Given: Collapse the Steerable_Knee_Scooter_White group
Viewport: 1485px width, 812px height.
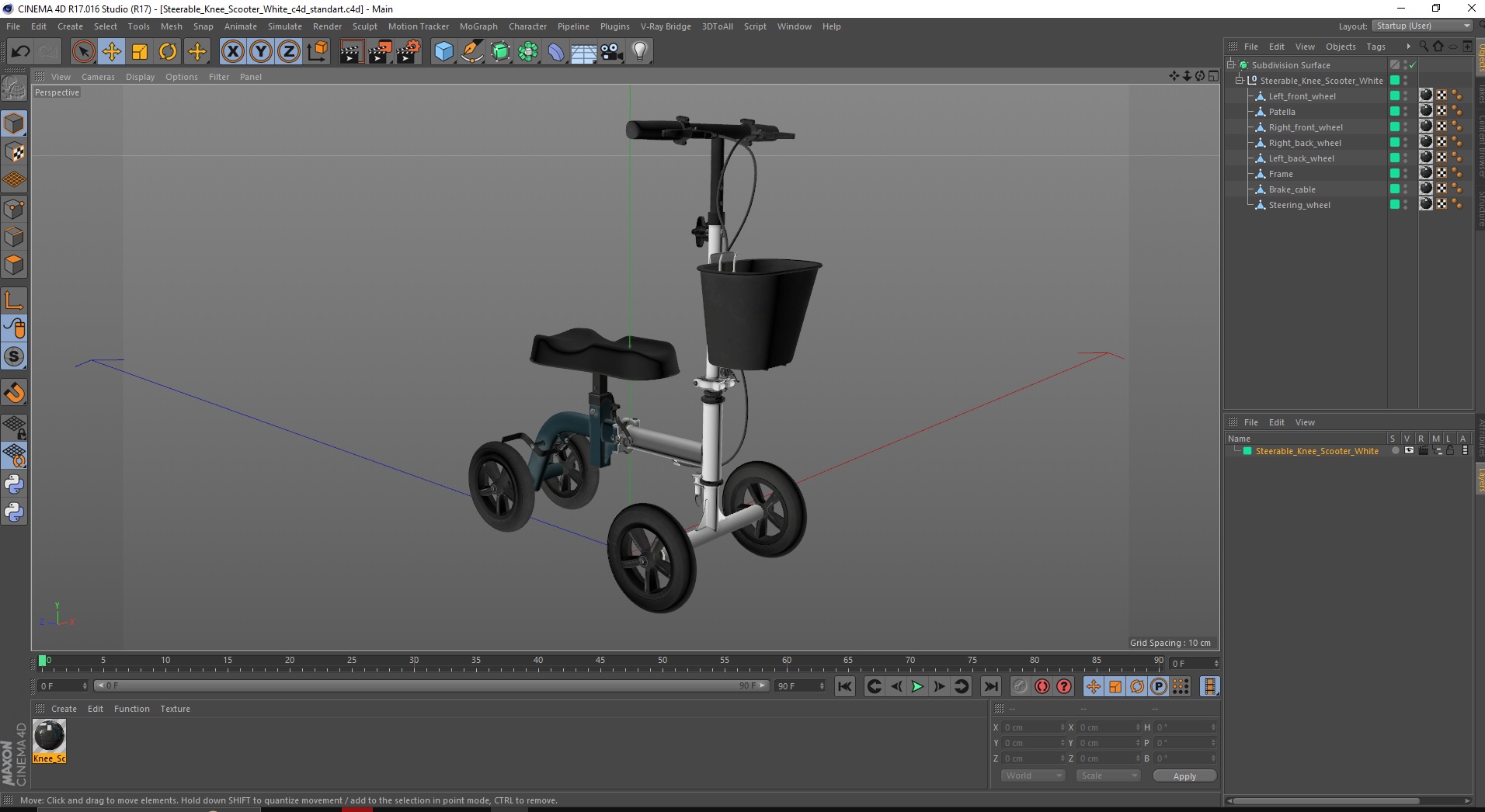Looking at the screenshot, I should (1240, 81).
